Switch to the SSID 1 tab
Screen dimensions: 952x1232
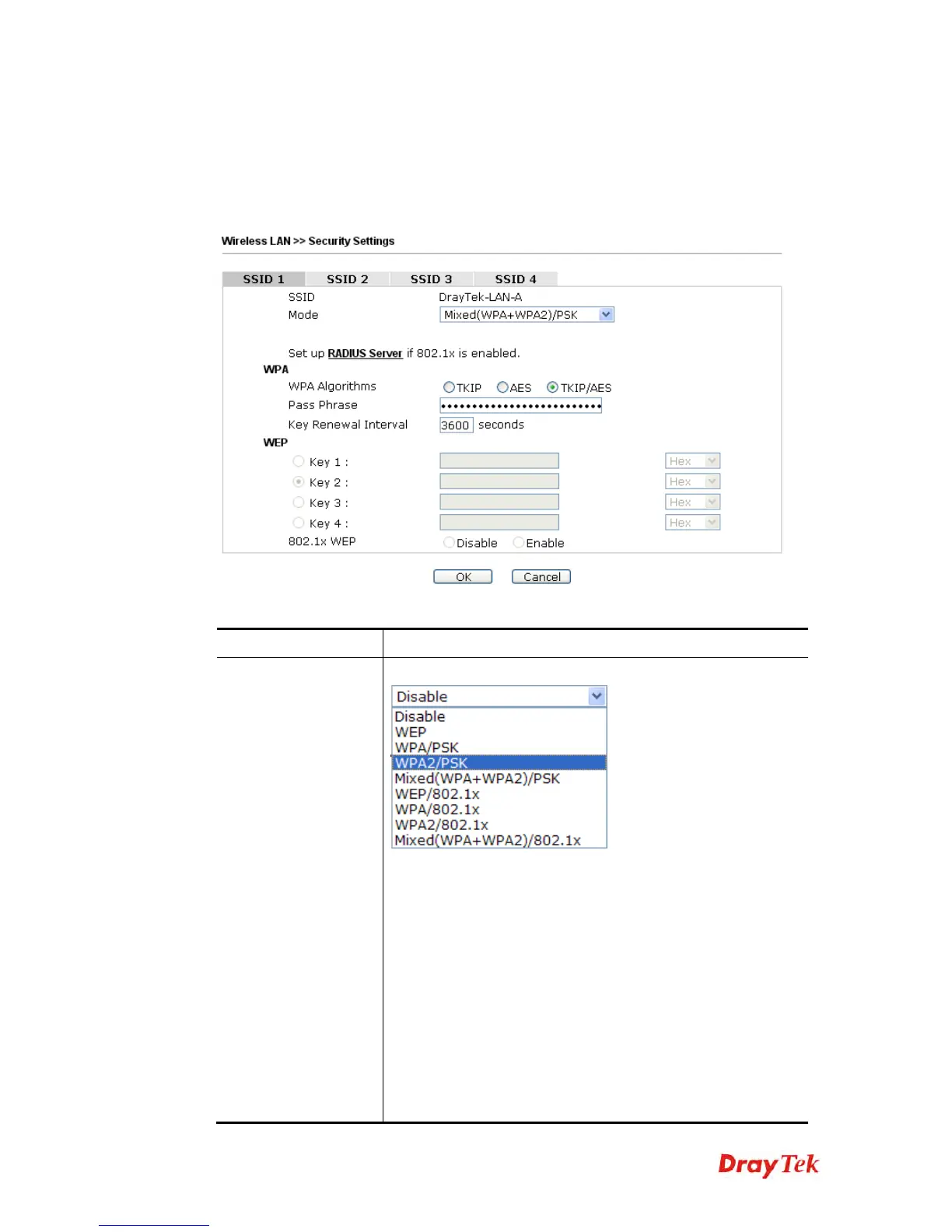tap(264, 279)
